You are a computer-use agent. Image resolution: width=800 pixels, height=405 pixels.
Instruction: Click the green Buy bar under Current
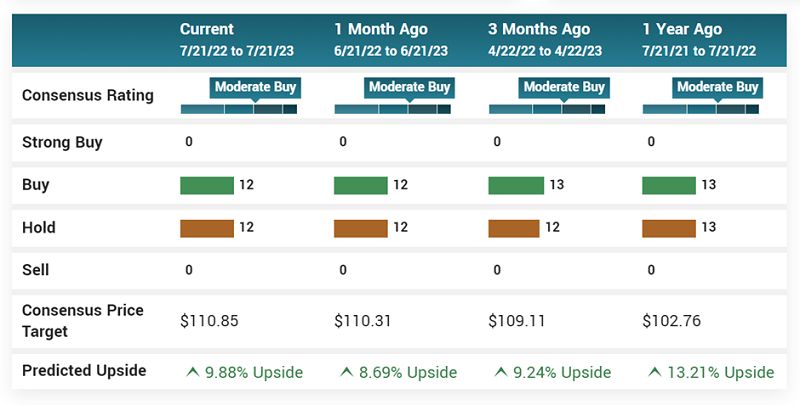tap(206, 185)
